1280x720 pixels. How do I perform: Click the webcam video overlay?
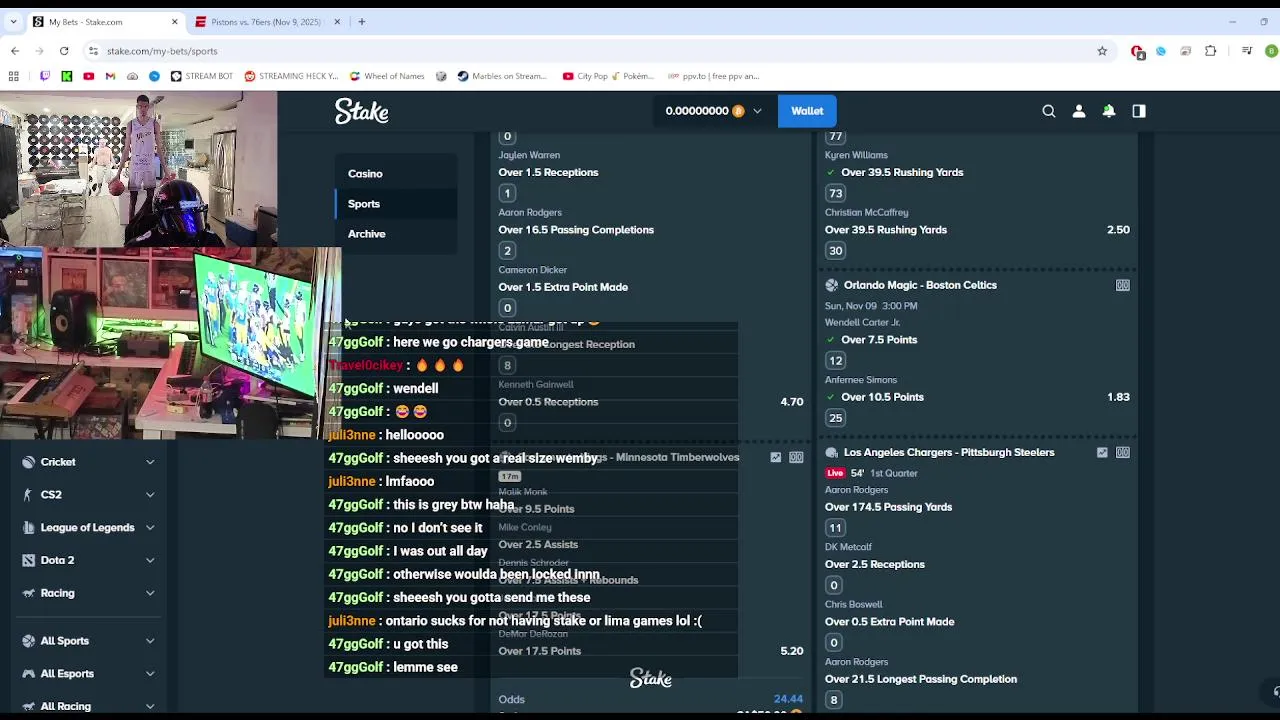point(138,169)
